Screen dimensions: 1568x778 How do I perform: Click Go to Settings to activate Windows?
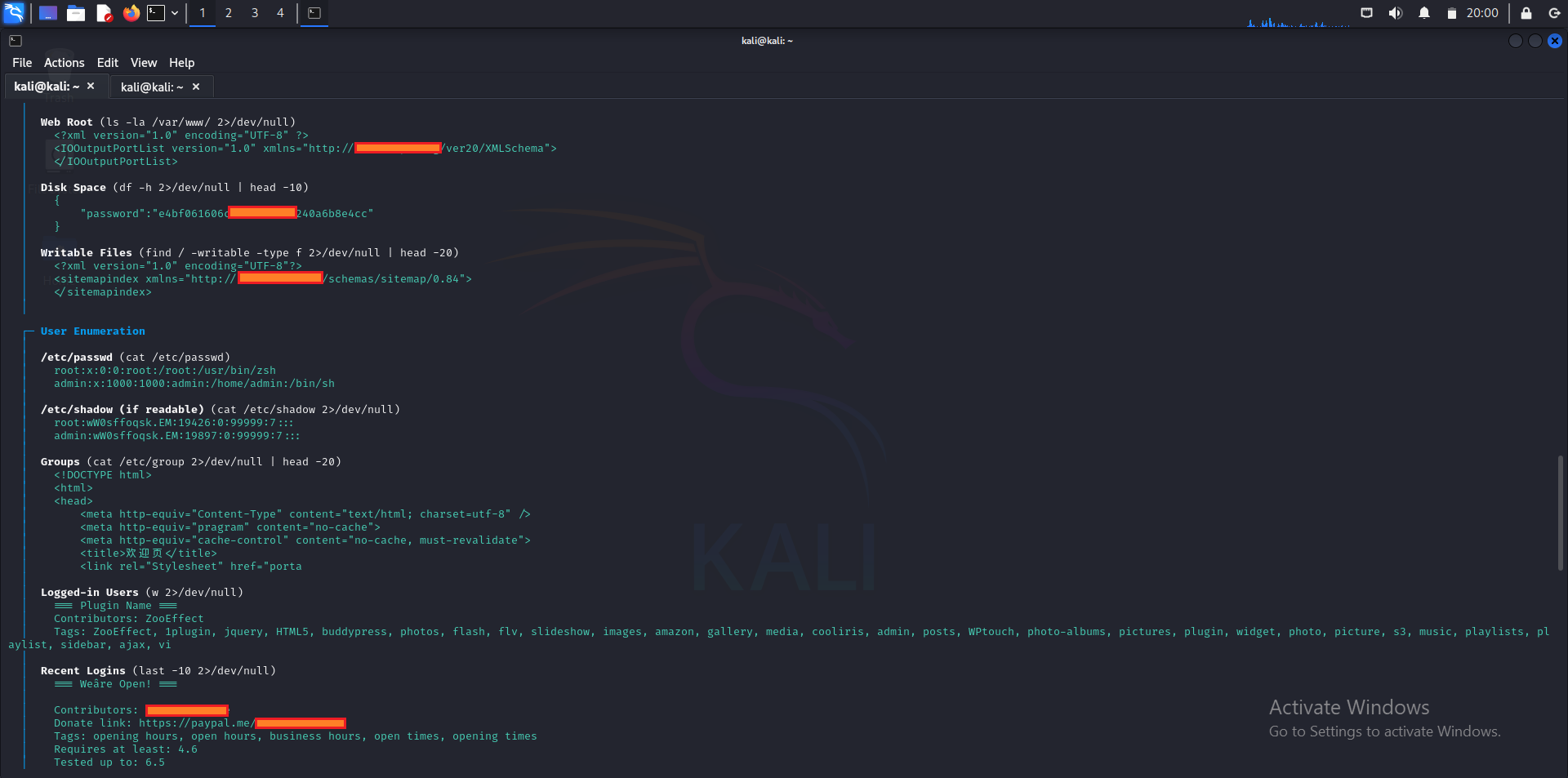tap(1384, 731)
